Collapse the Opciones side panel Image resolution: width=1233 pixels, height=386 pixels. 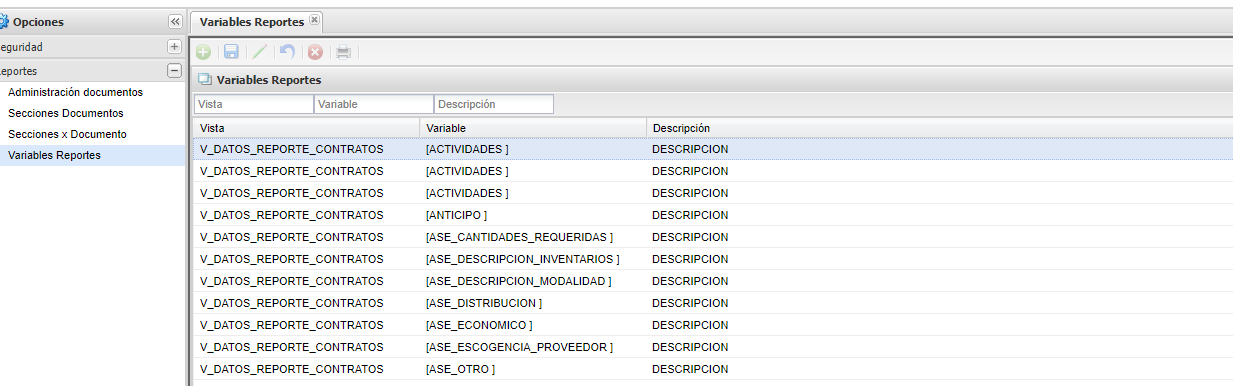[x=175, y=21]
